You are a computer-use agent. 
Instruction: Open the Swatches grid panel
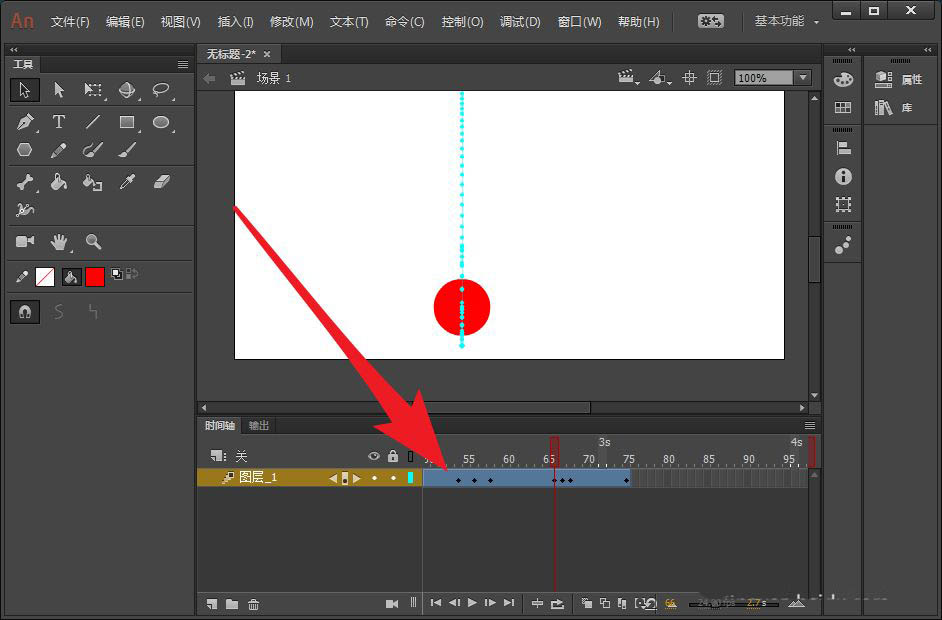tap(843, 108)
